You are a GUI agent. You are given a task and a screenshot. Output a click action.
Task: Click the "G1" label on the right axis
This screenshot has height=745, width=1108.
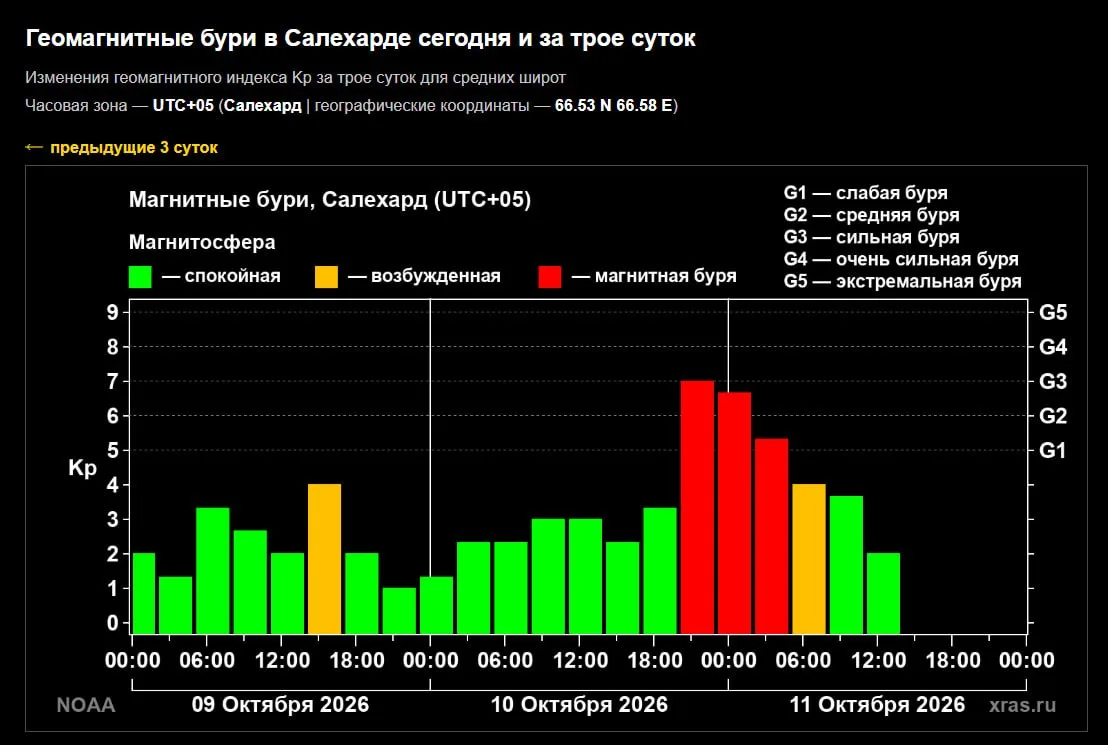point(1053,450)
